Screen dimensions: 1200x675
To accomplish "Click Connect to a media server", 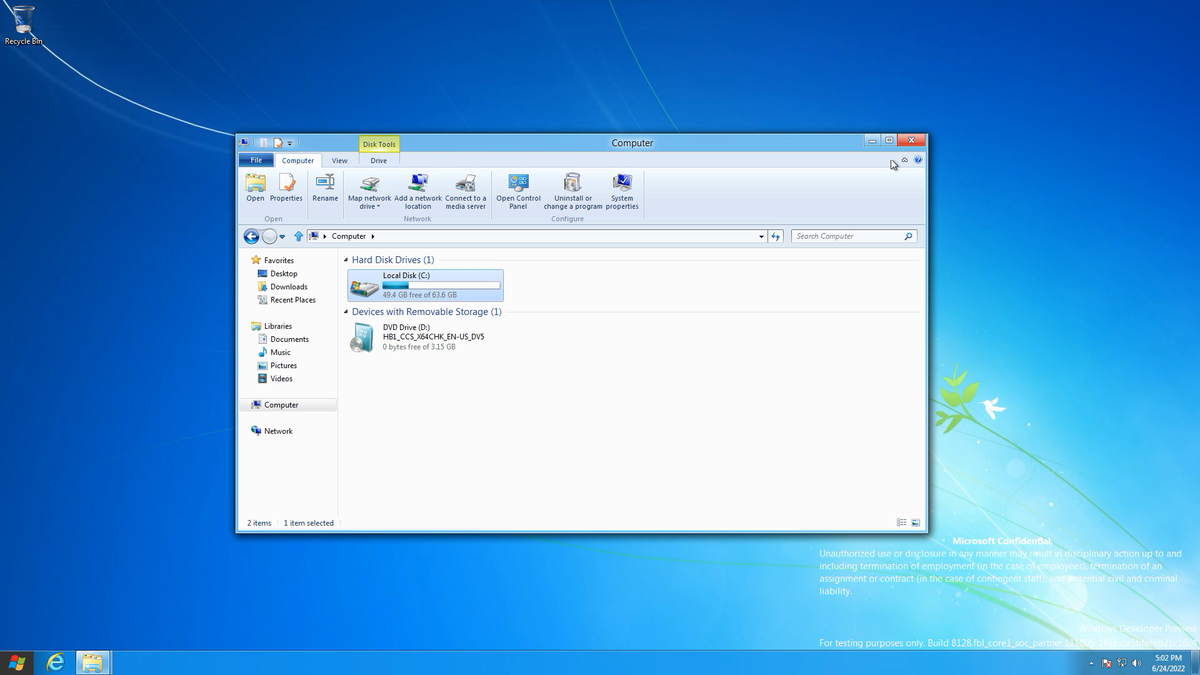I will pyautogui.click(x=466, y=191).
